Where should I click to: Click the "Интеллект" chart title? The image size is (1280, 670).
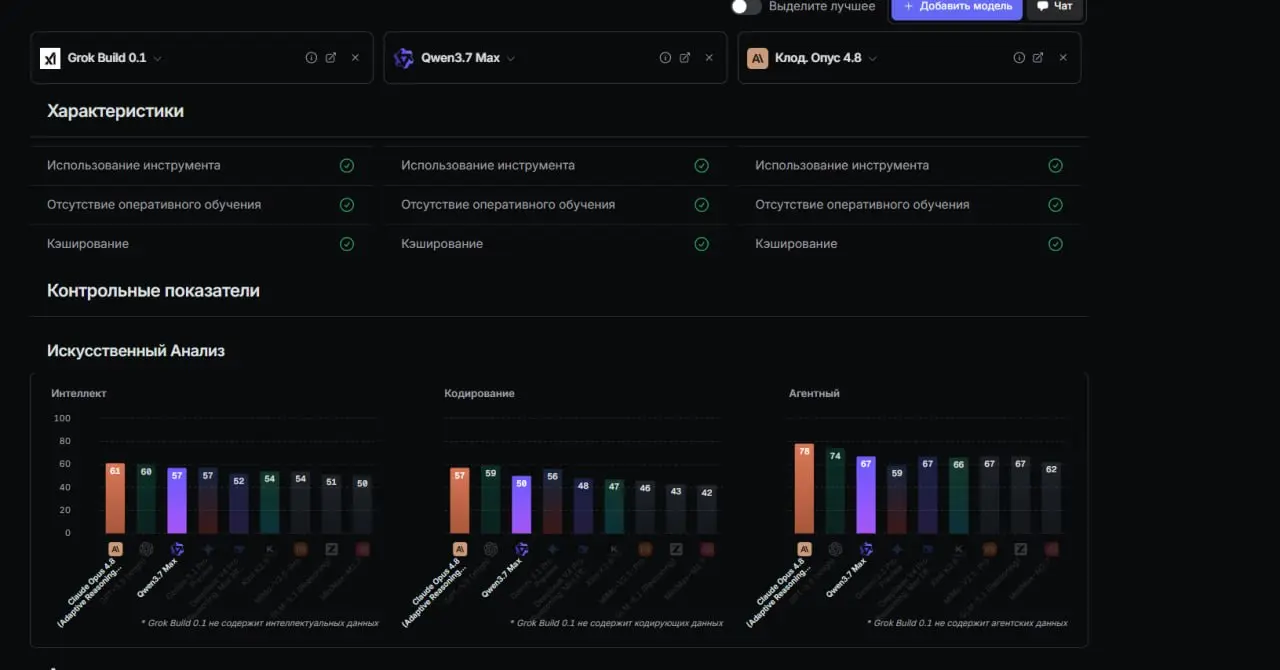(x=79, y=393)
